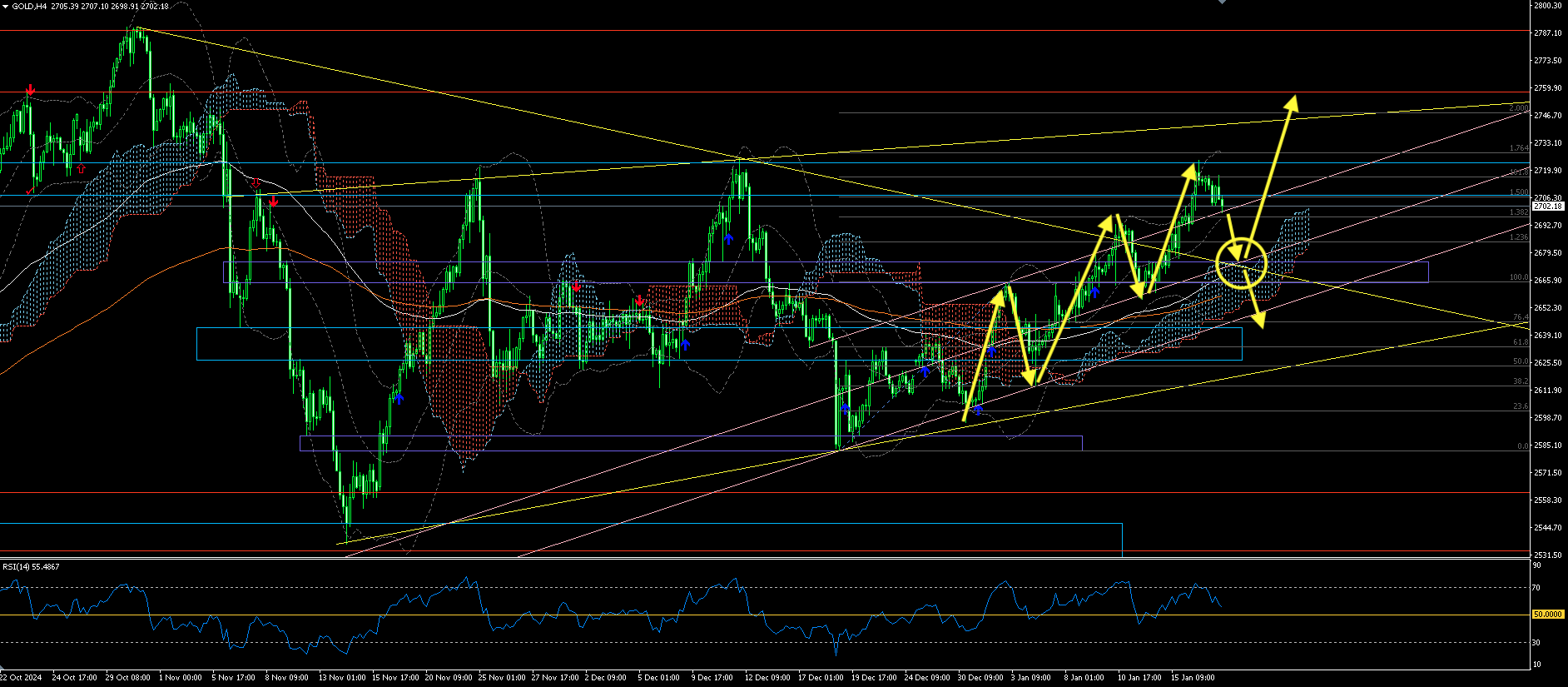Click the 2531.50 price scale label

tap(1547, 555)
